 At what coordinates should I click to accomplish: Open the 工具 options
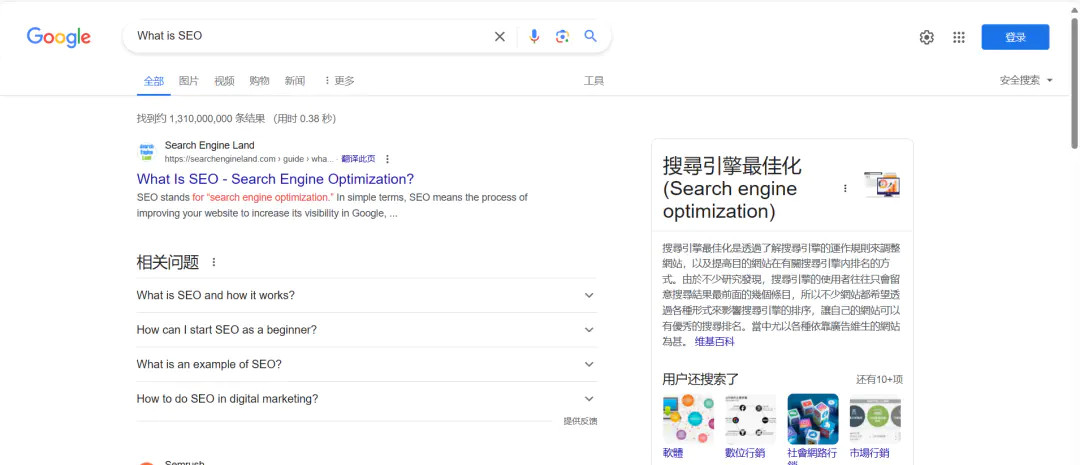click(x=594, y=81)
